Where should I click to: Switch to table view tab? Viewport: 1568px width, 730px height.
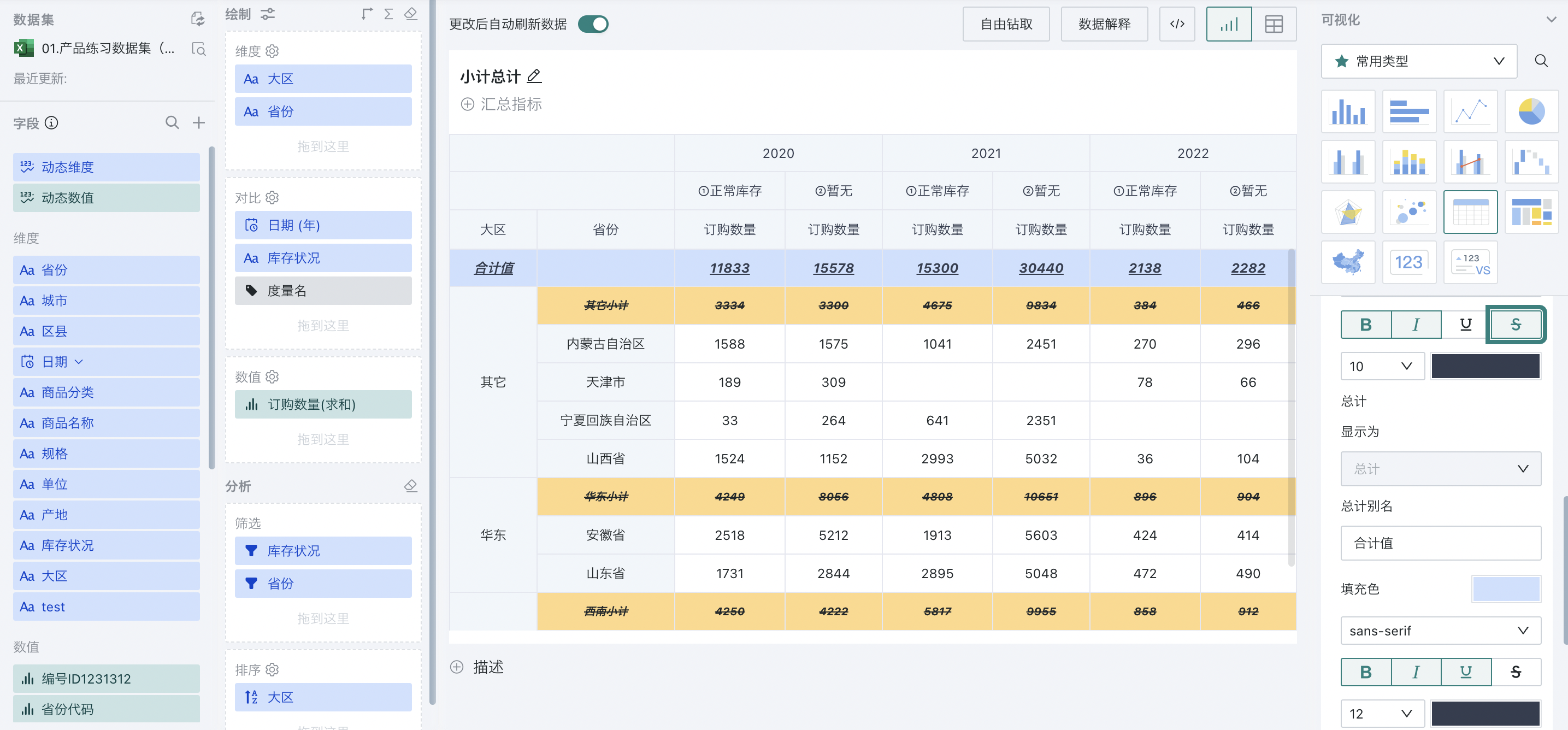coord(1274,25)
